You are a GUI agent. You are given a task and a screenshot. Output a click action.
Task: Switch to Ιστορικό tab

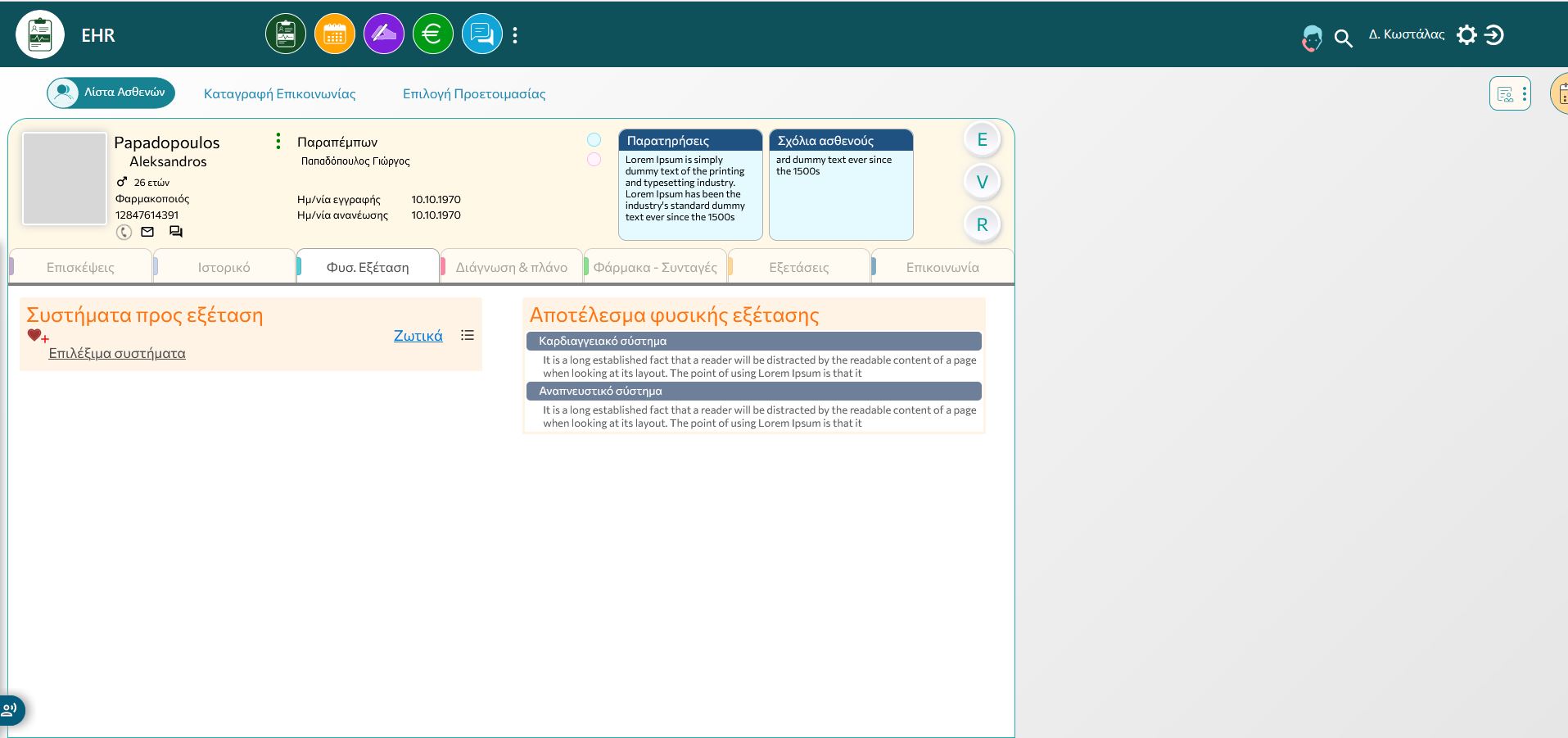[x=224, y=267]
